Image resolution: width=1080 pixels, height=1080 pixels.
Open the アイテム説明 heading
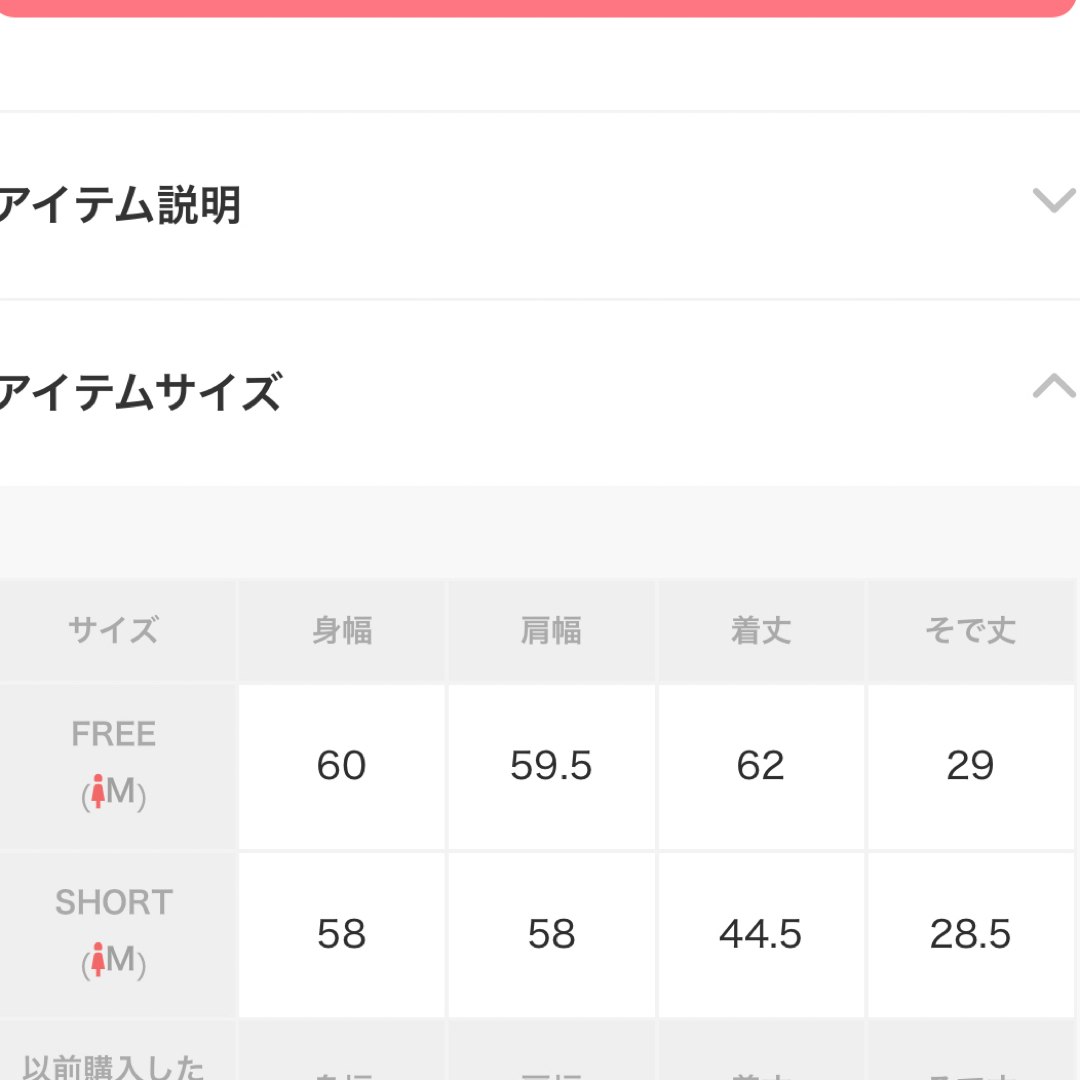[x=120, y=205]
